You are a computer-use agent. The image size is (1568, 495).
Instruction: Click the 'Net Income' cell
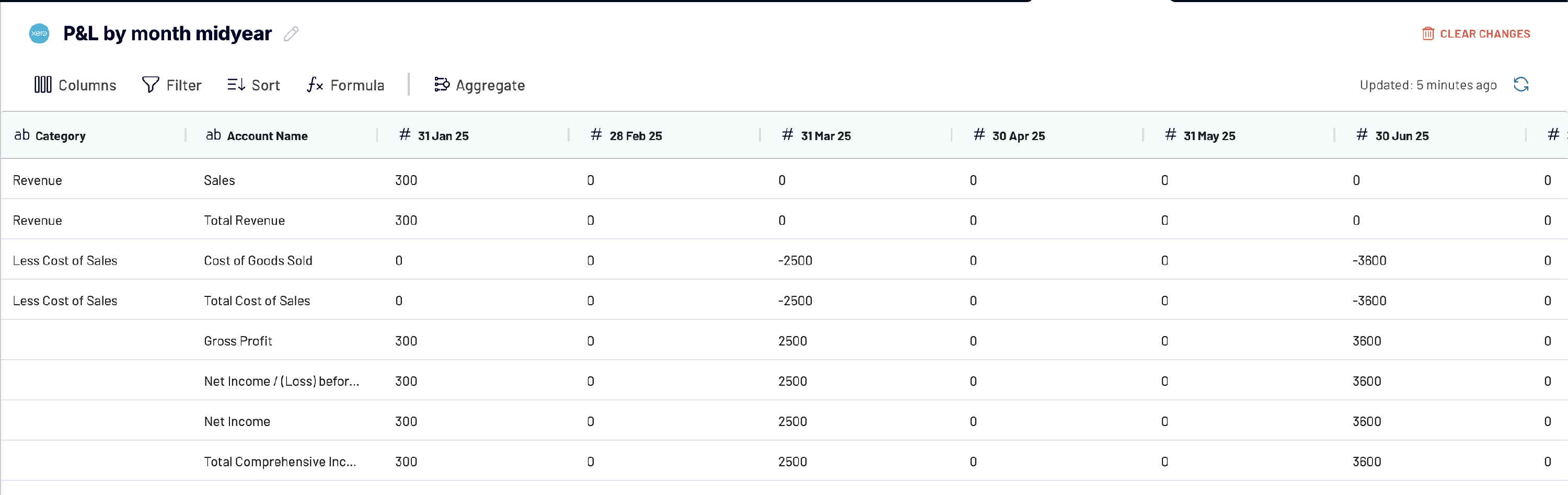tap(237, 421)
